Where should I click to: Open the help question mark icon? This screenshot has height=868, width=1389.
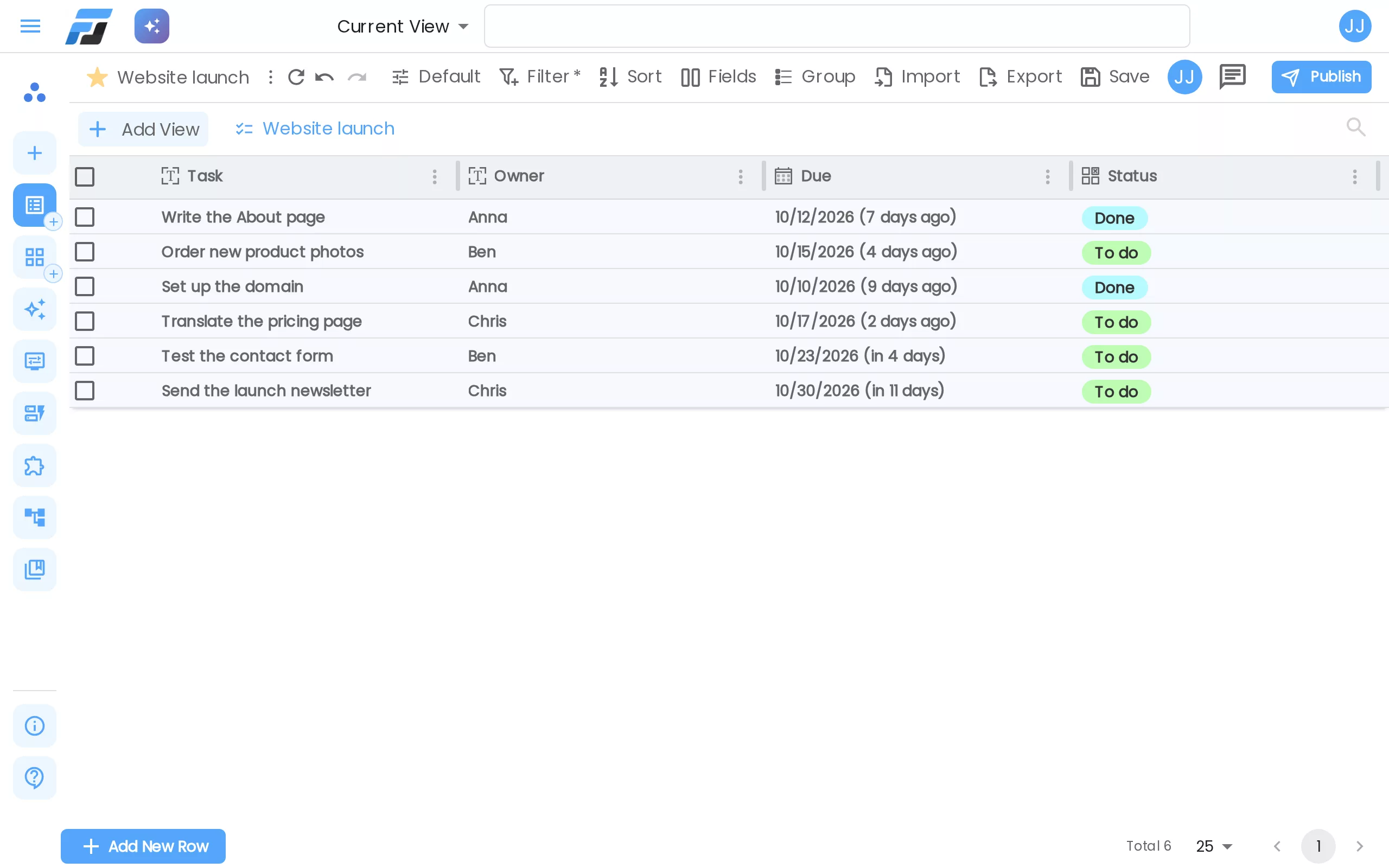coord(34,778)
